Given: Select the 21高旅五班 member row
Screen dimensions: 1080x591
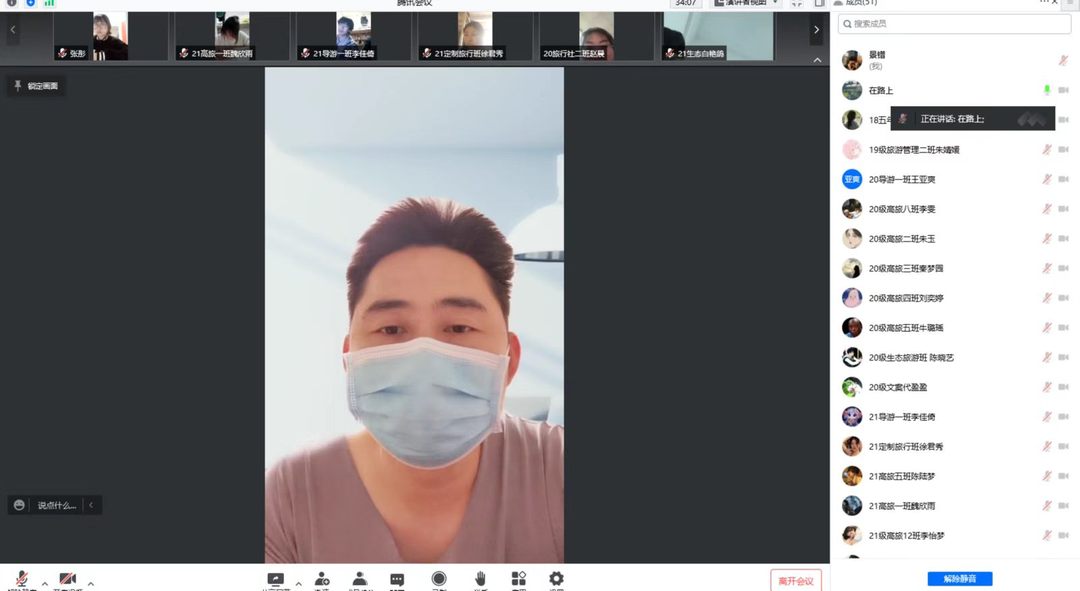Looking at the screenshot, I should click(x=955, y=476).
